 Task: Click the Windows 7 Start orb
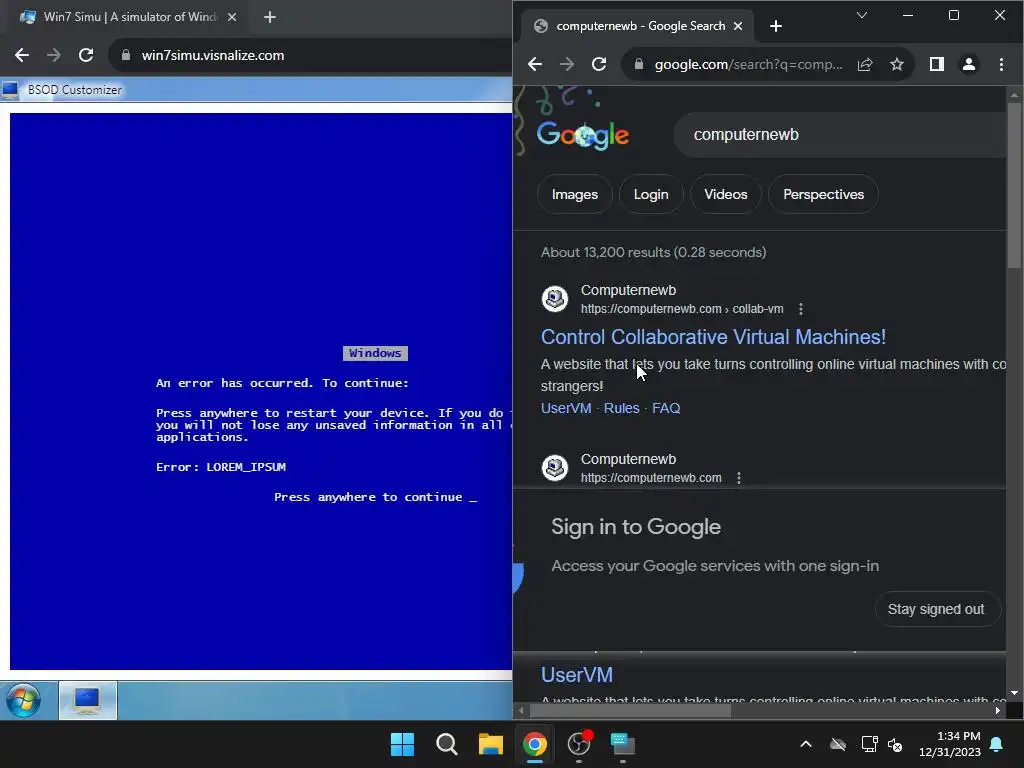[x=24, y=700]
